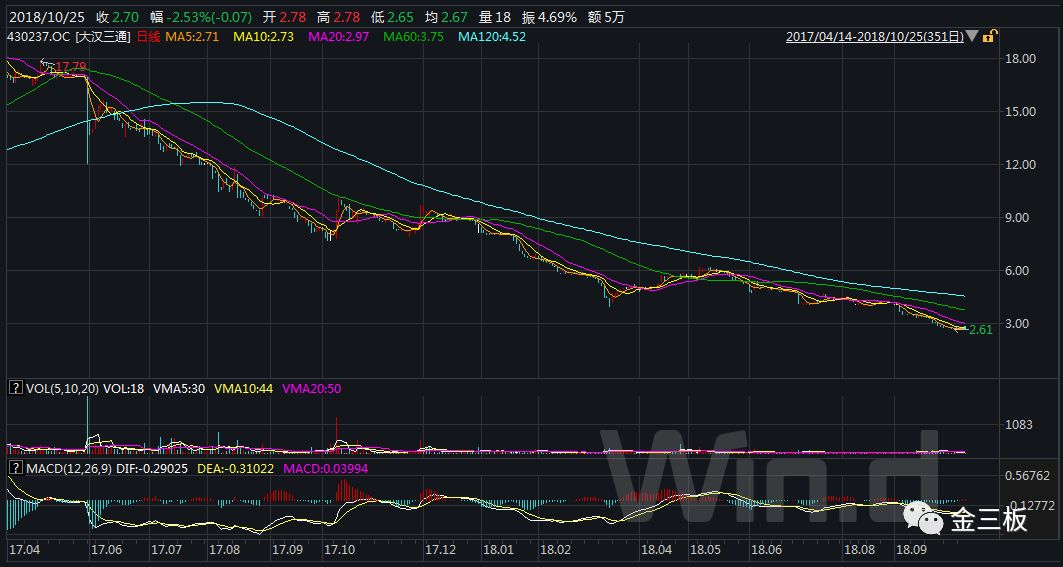Image resolution: width=1063 pixels, height=567 pixels.
Task: Open the MACD indicator help question-mark icon
Action: pyautogui.click(x=14, y=468)
